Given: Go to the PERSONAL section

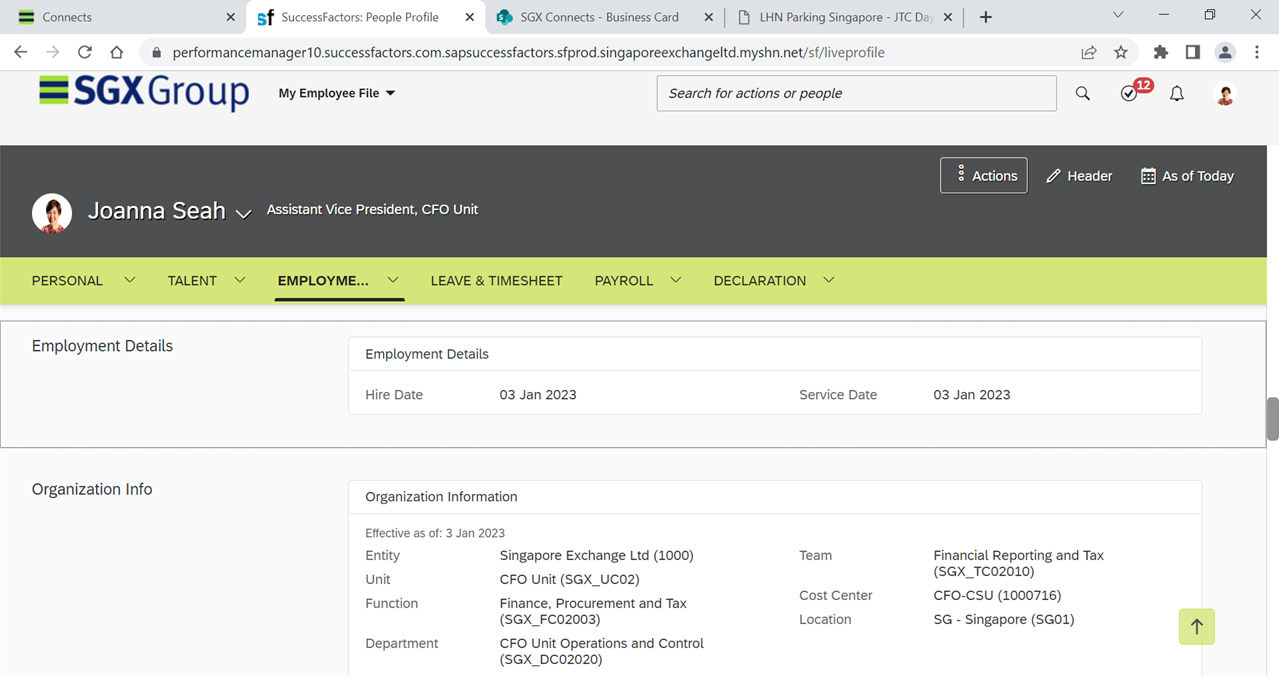Looking at the screenshot, I should (x=67, y=281).
